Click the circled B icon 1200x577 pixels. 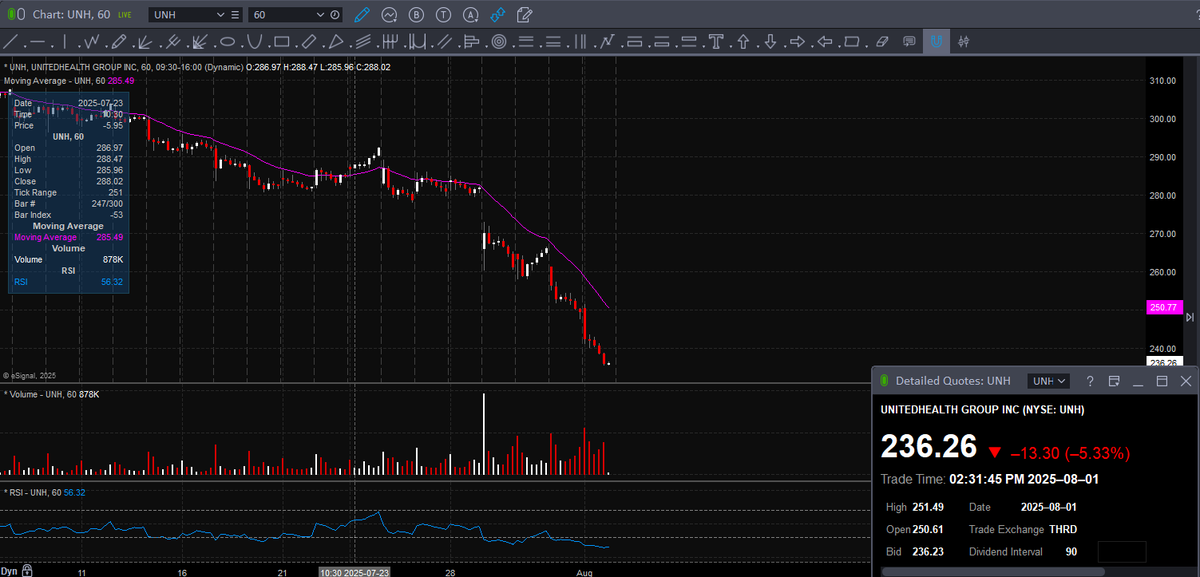click(416, 15)
